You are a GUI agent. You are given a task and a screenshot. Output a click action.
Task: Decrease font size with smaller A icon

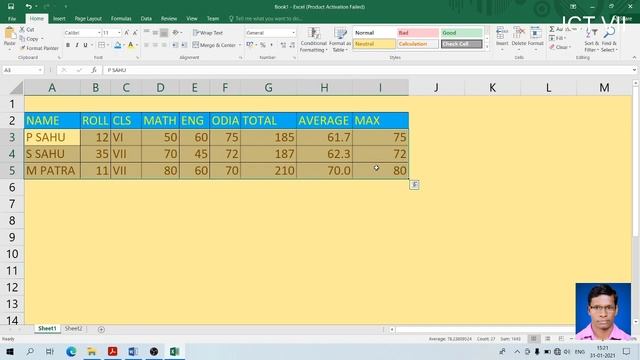click(135, 33)
